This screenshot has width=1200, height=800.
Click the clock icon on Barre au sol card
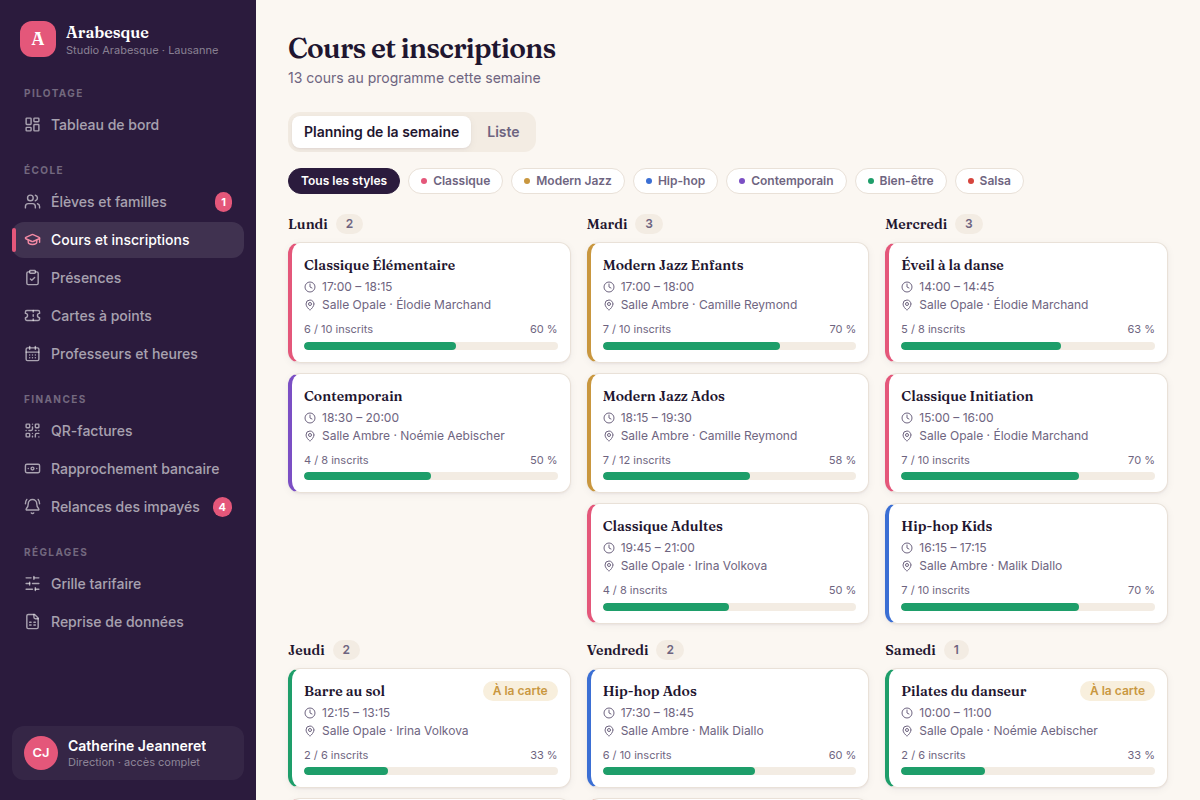pos(310,713)
